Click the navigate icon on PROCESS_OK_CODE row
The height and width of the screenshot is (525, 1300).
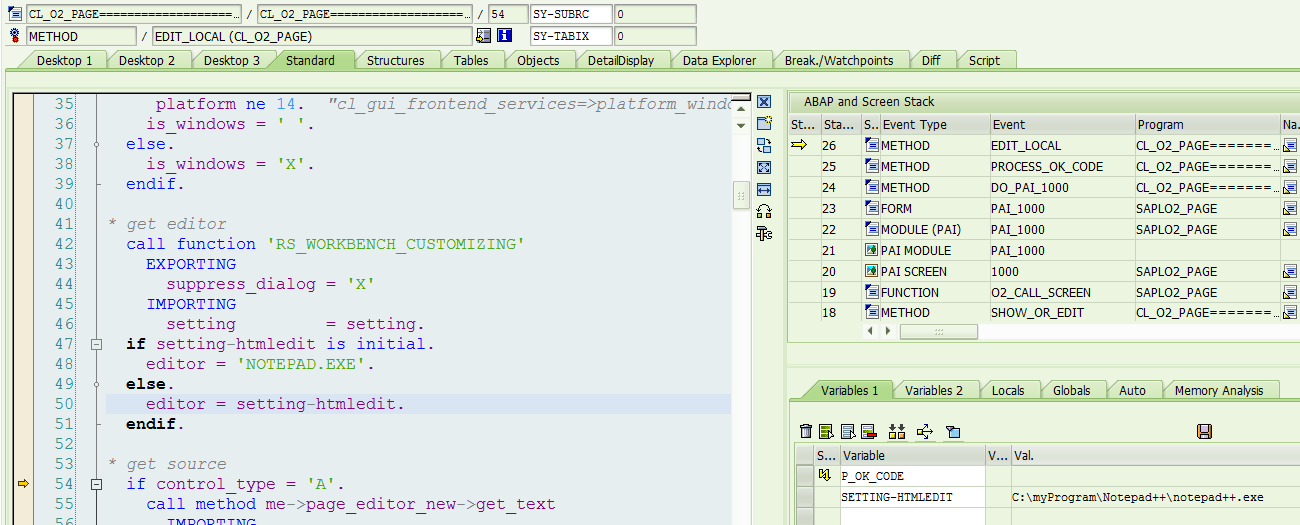pyautogui.click(x=1289, y=167)
